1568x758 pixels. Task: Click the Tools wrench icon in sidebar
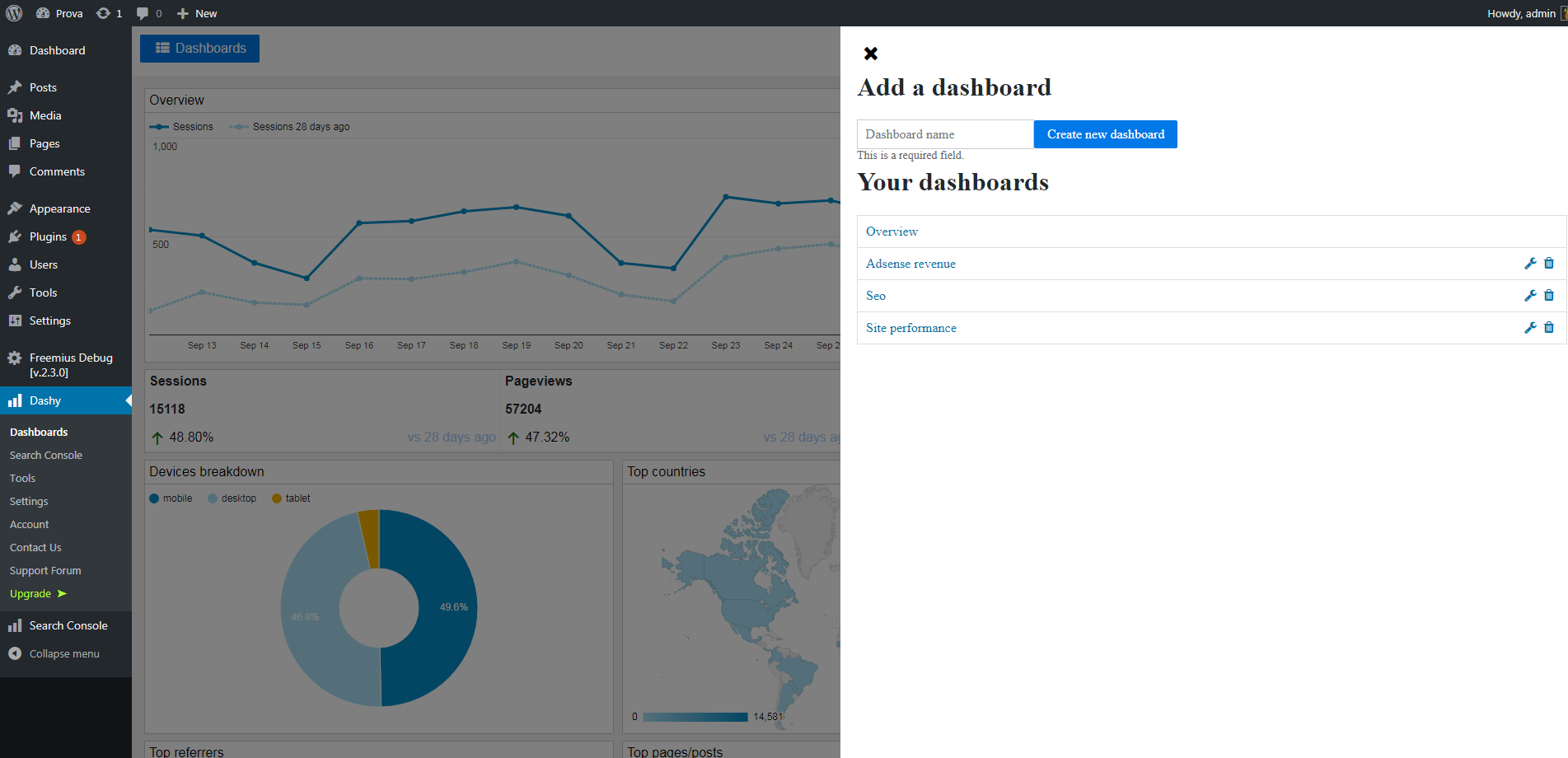coord(15,292)
